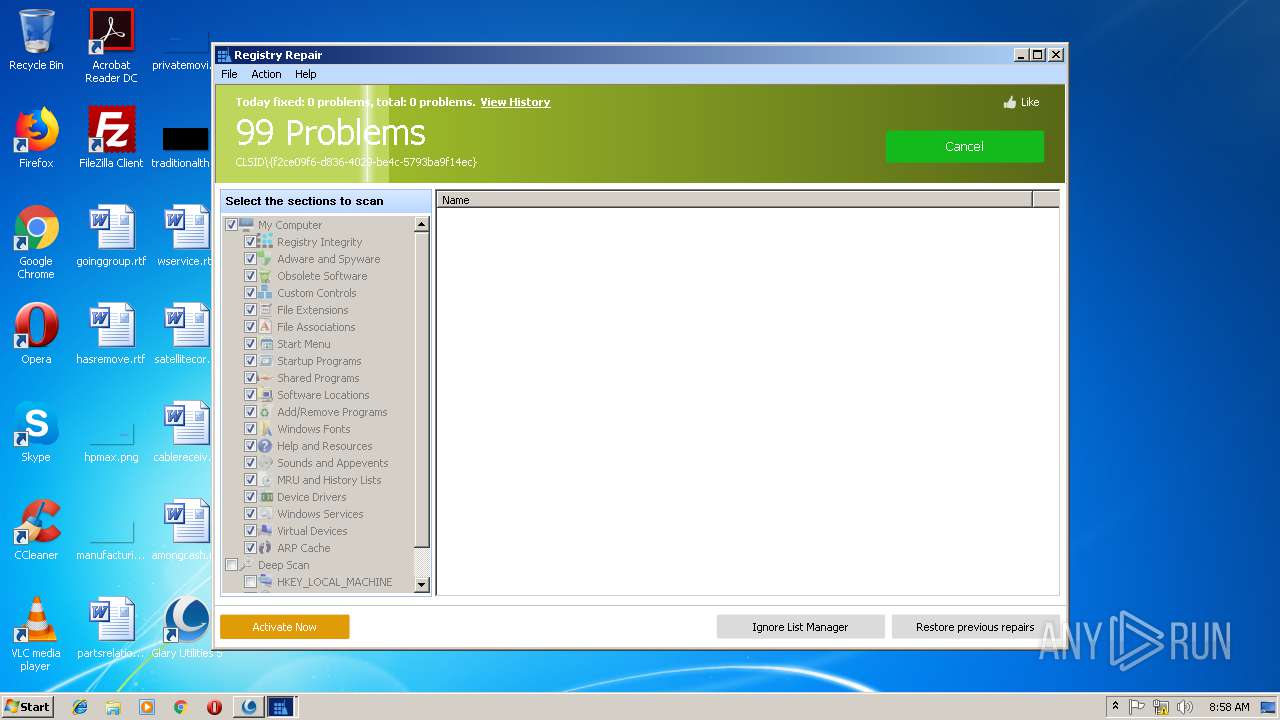Uncheck Obsolete Software checkbox
The height and width of the screenshot is (720, 1280).
[x=251, y=276]
